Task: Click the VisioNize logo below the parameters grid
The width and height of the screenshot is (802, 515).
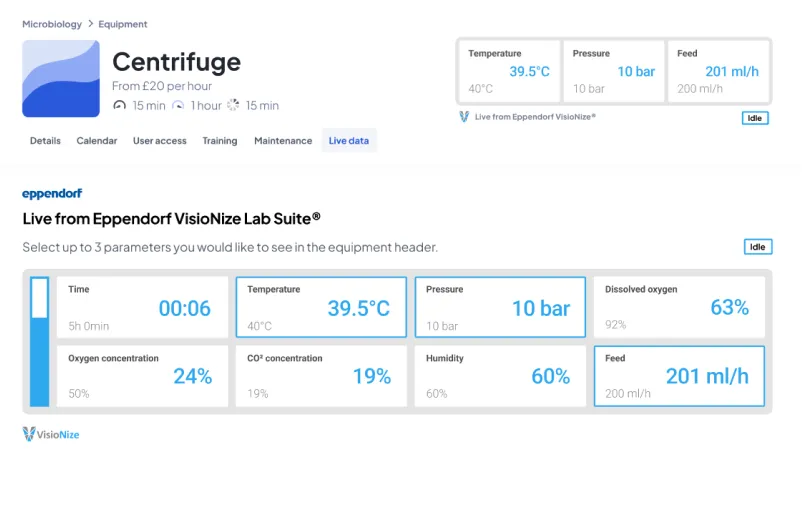Action: [x=51, y=434]
